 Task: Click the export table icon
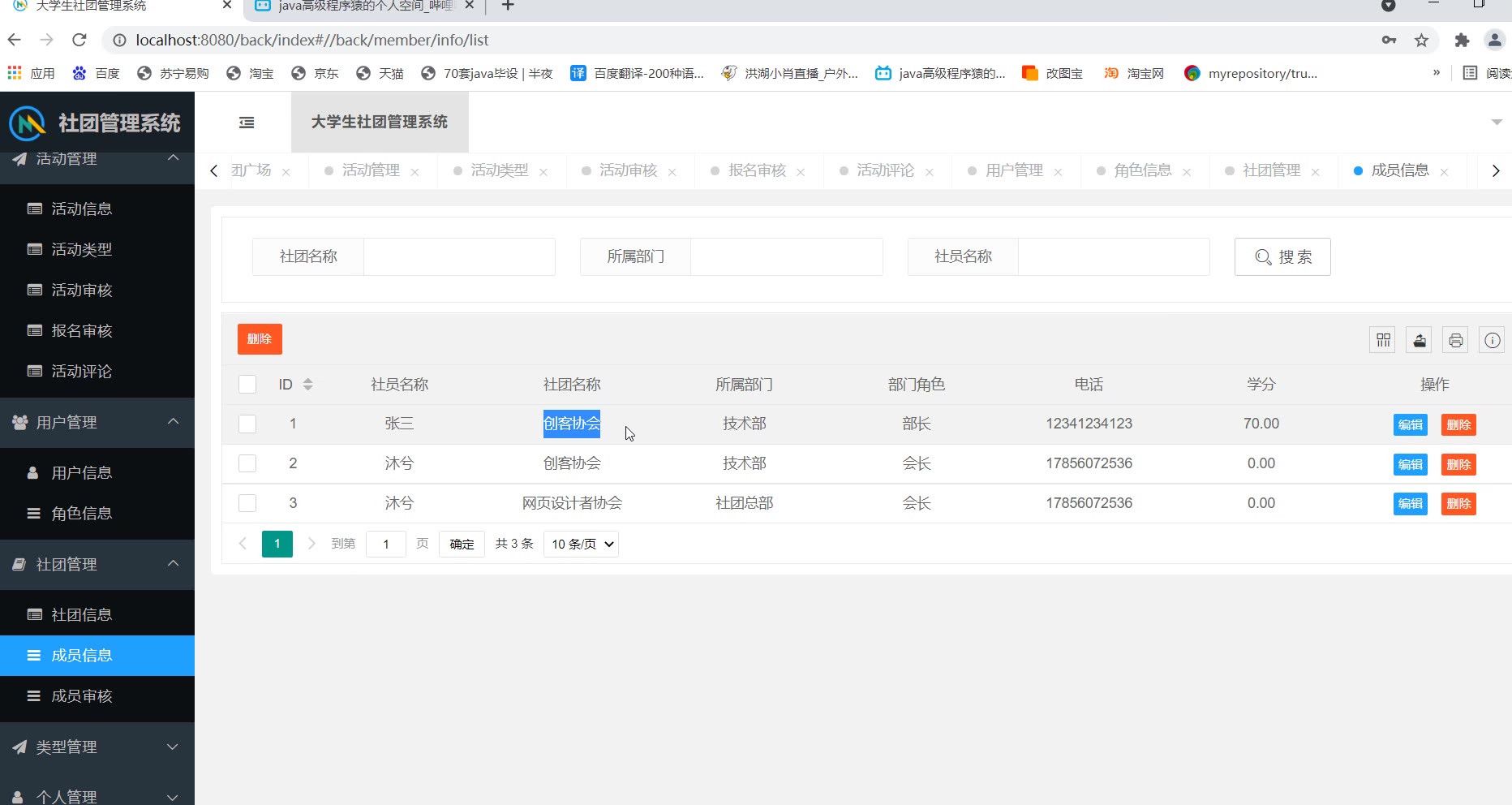click(1419, 340)
